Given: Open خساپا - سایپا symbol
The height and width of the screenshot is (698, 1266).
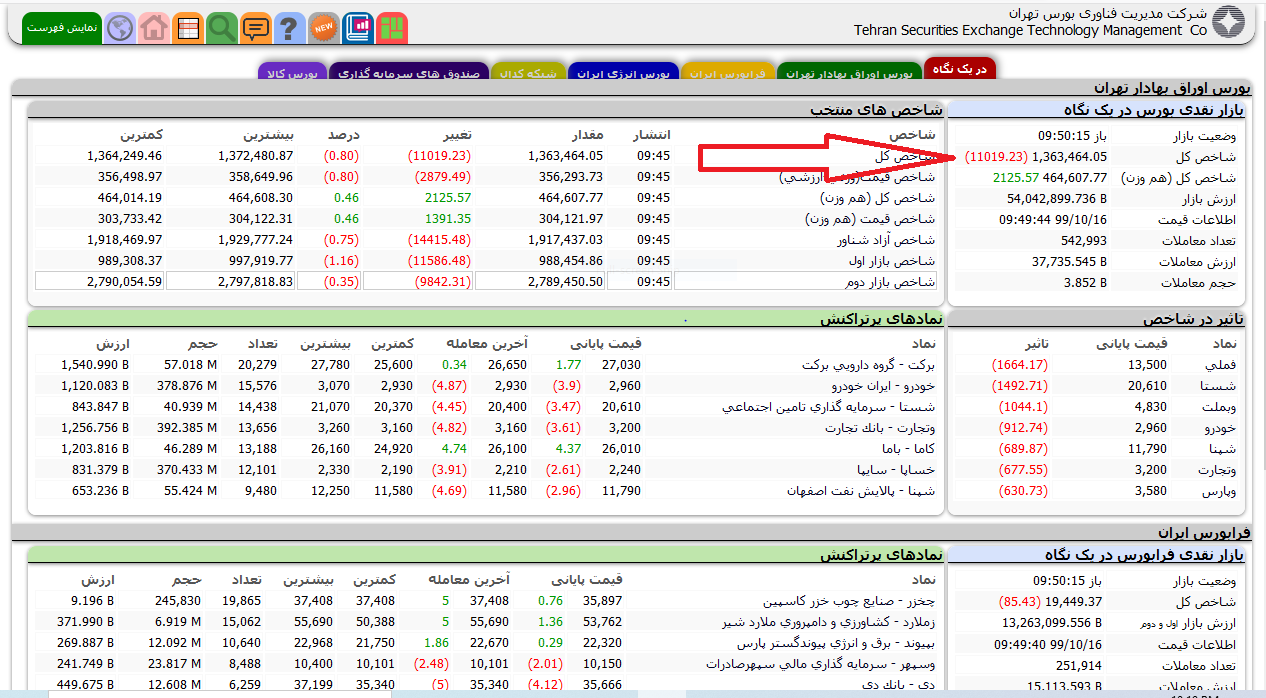Looking at the screenshot, I should pyautogui.click(x=896, y=470).
